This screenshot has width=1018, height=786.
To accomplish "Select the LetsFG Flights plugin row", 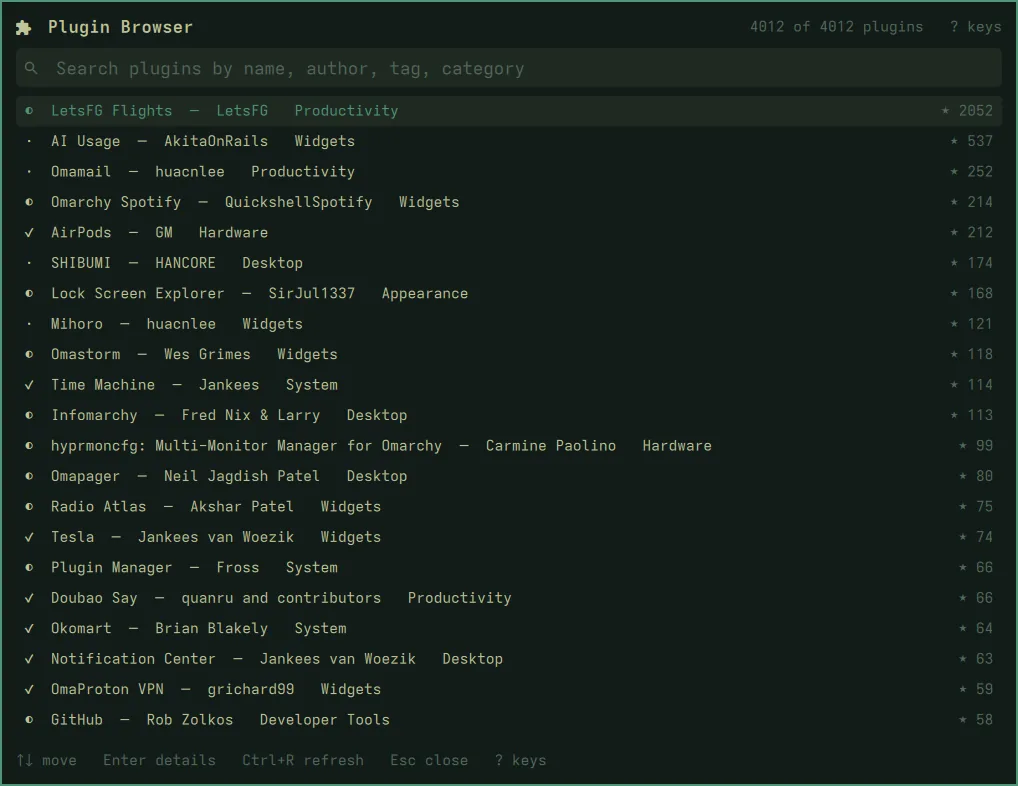I will click(508, 111).
